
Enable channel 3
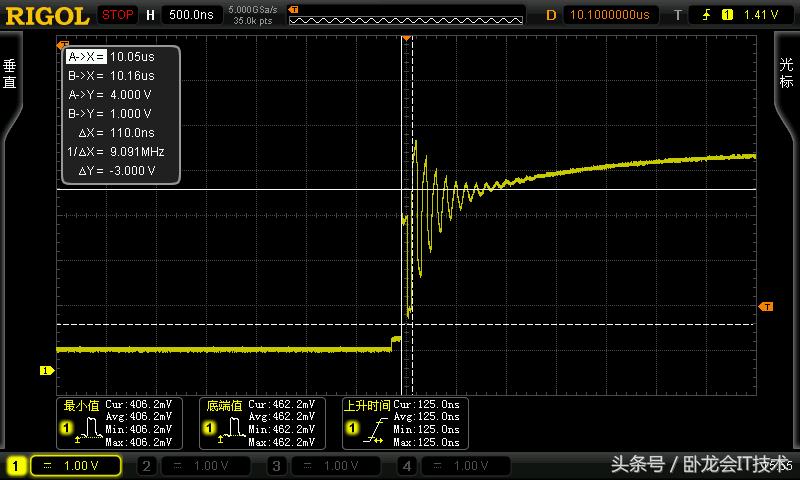click(277, 466)
